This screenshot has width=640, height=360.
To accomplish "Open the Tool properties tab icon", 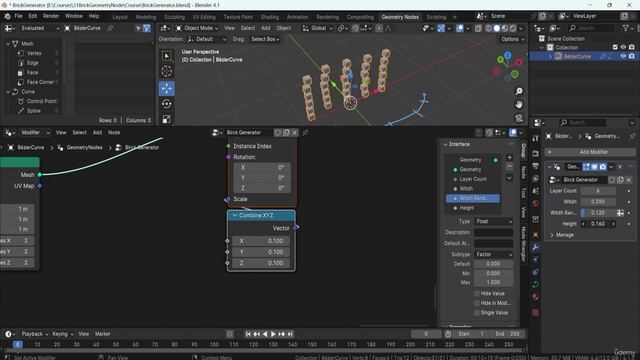I will [536, 138].
